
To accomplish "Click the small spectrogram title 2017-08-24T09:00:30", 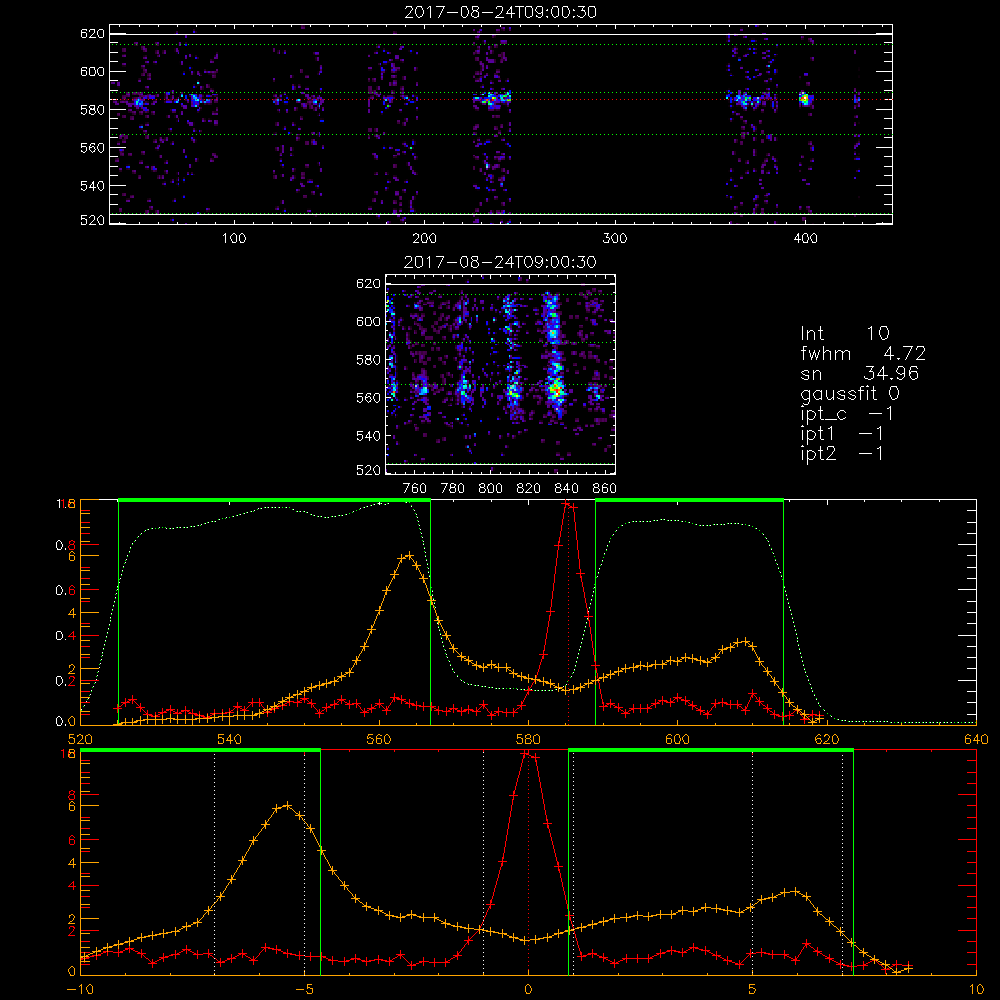I will [500, 262].
